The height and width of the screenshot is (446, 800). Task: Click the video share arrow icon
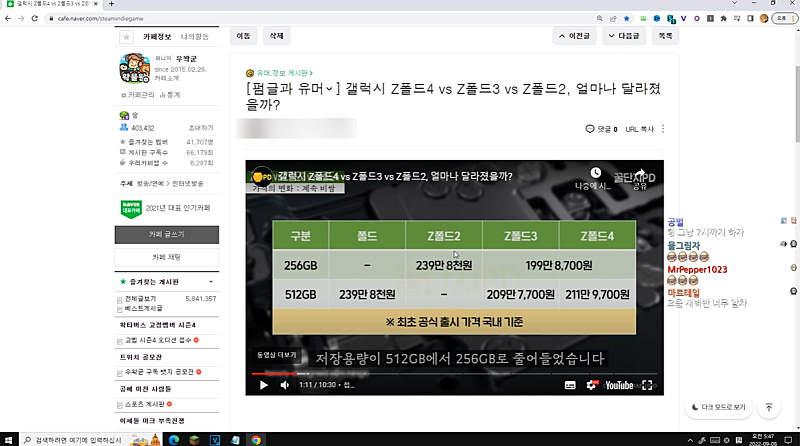pyautogui.click(x=640, y=173)
